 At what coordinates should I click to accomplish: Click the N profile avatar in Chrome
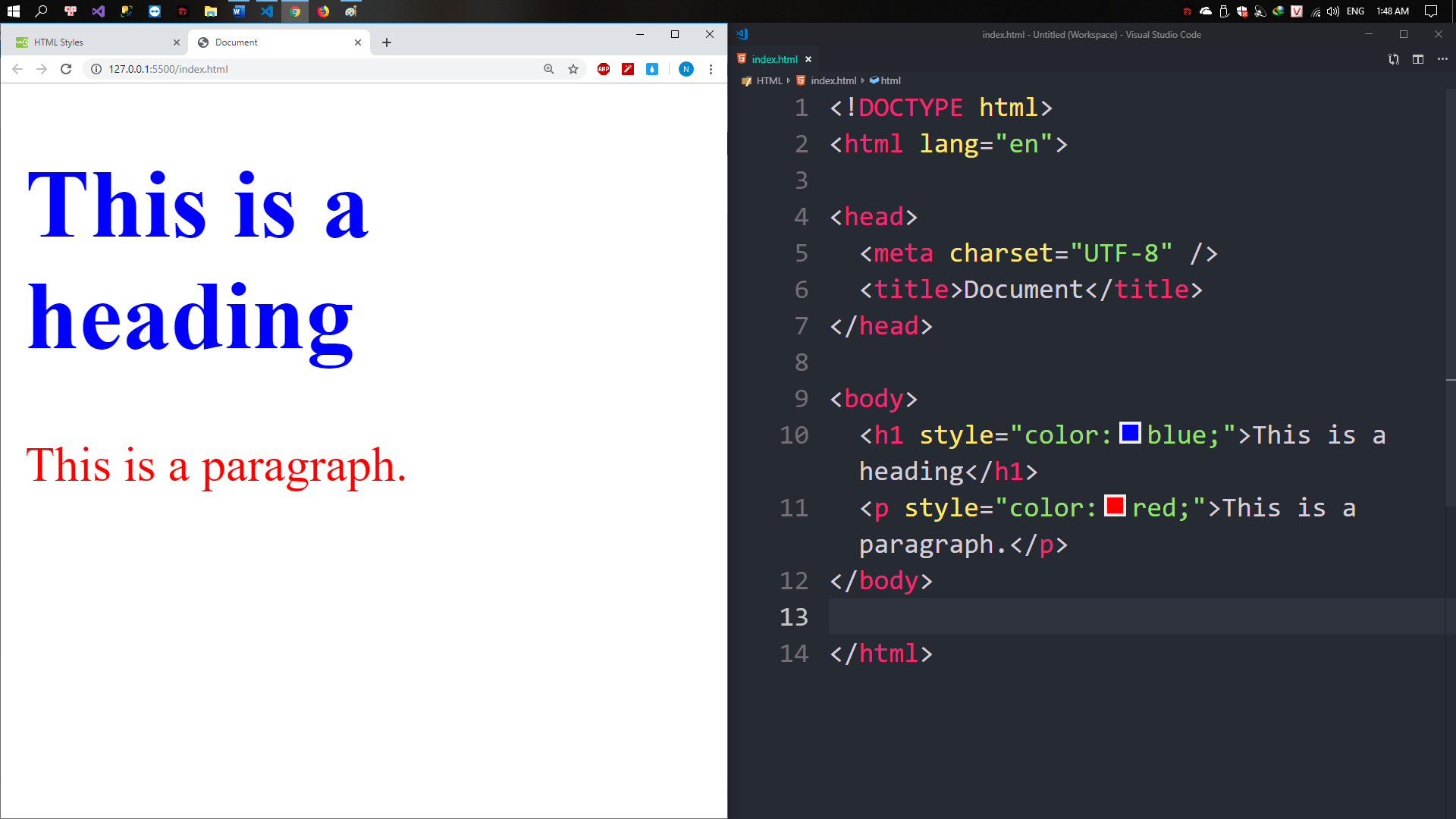pos(686,69)
